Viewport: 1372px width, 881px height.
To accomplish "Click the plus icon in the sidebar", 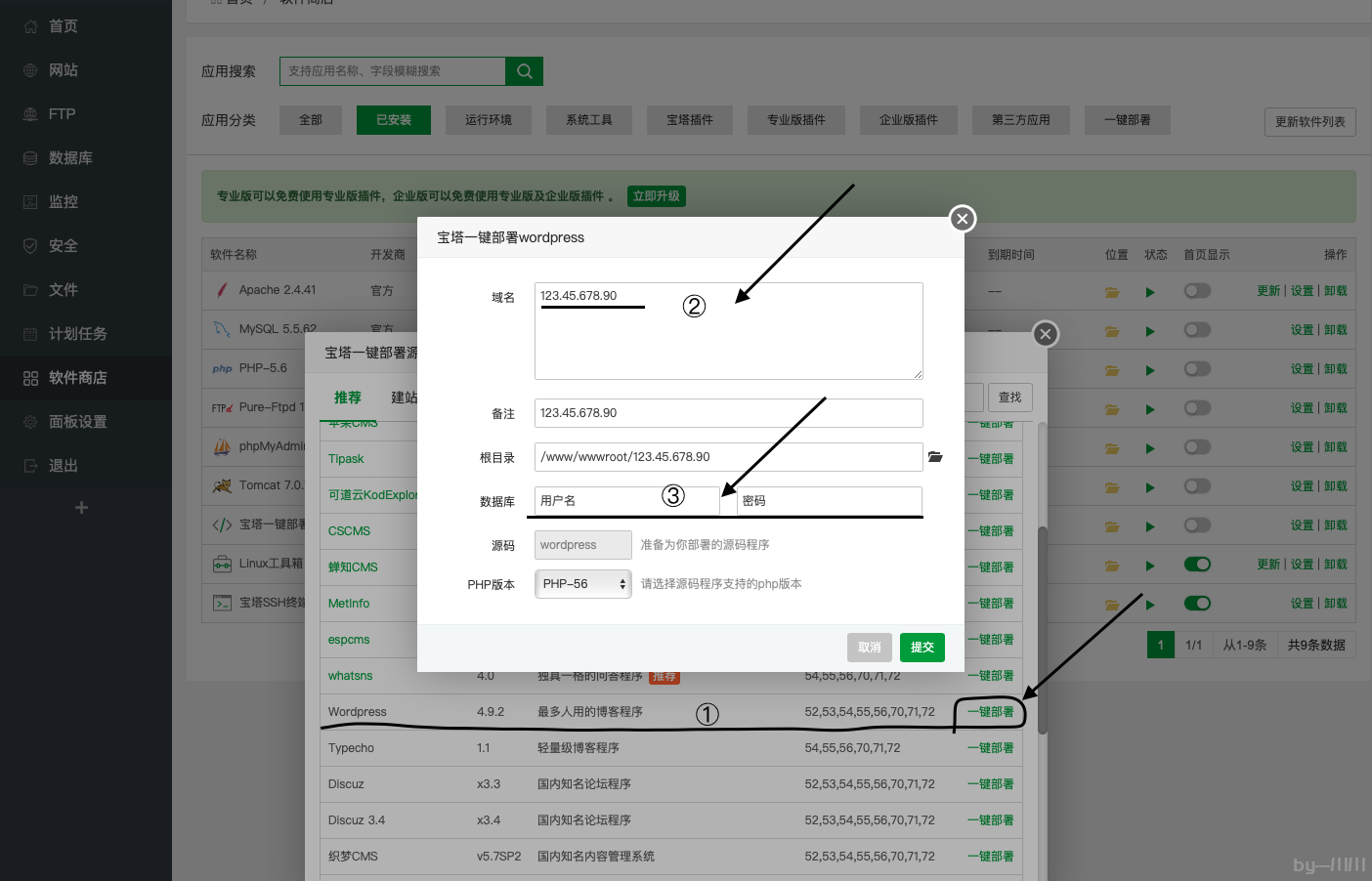I will 82,507.
